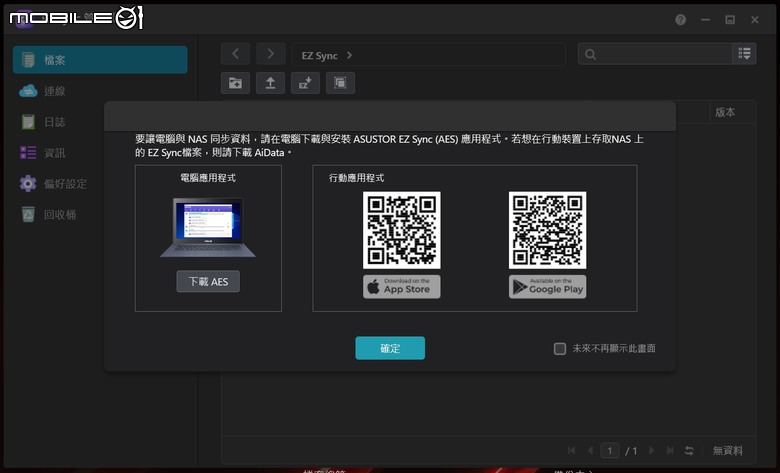
Task: Click the purple information list icon
Action: (28, 153)
